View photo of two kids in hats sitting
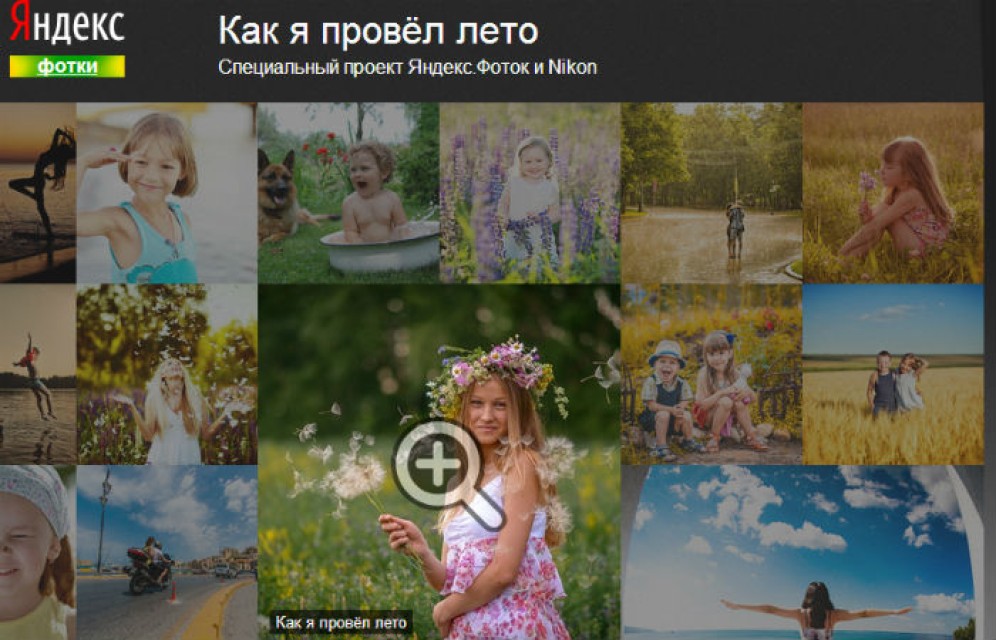The height and width of the screenshot is (640, 996). pos(711,374)
